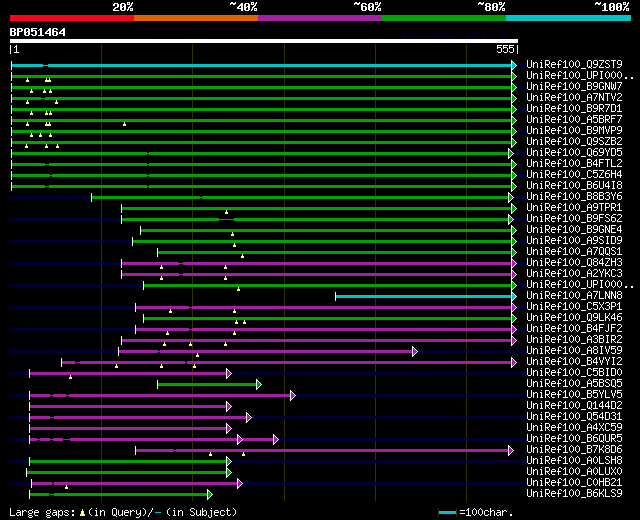The width and height of the screenshot is (640, 520).
Task: Select the query name BP051464
Action: pyautogui.click(x=38, y=32)
